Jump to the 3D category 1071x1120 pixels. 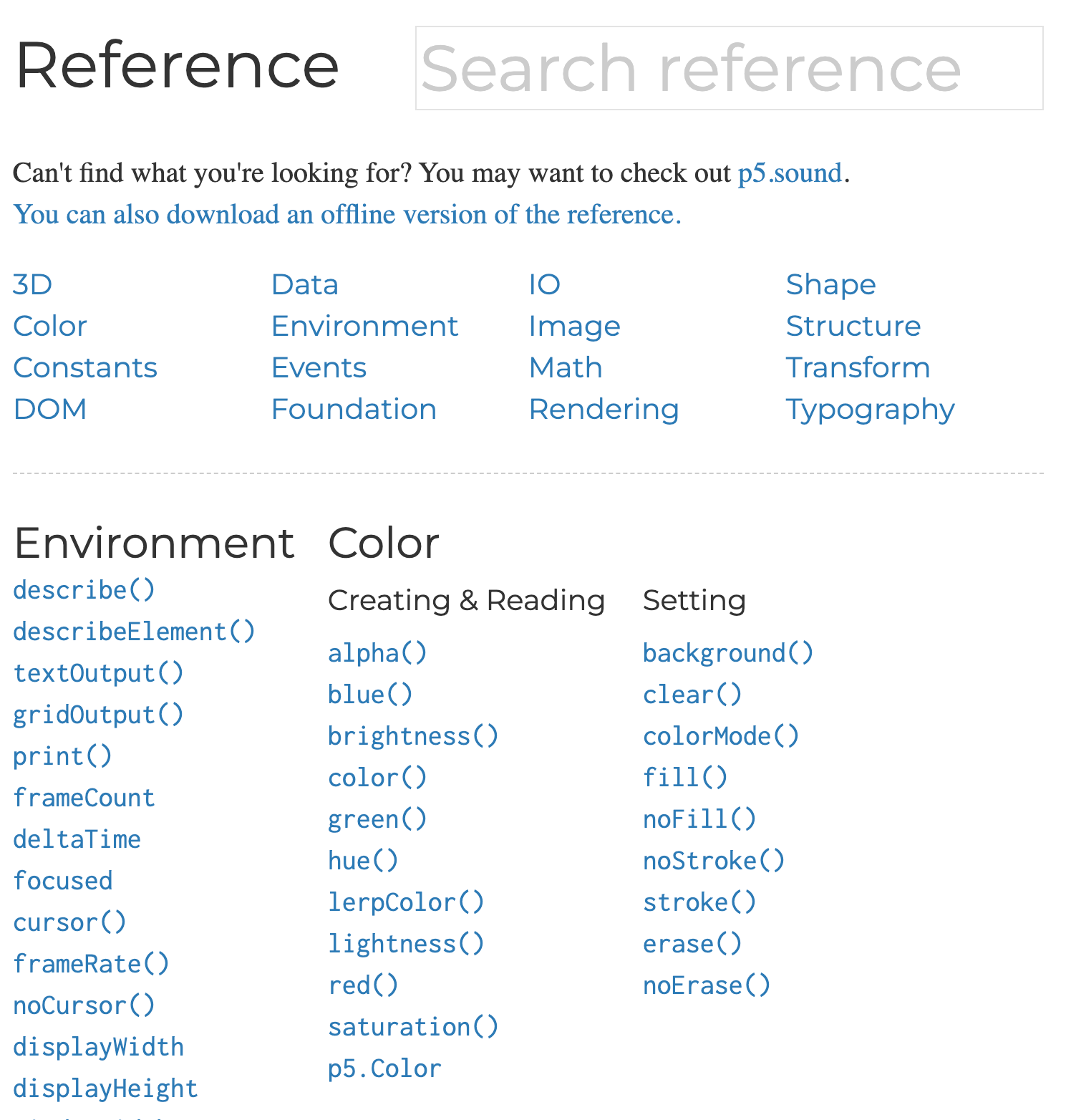(x=33, y=285)
